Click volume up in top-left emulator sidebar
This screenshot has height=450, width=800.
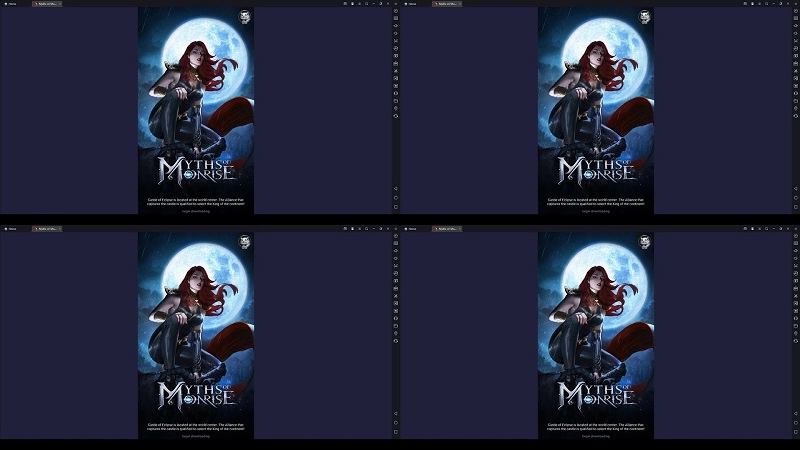click(396, 26)
